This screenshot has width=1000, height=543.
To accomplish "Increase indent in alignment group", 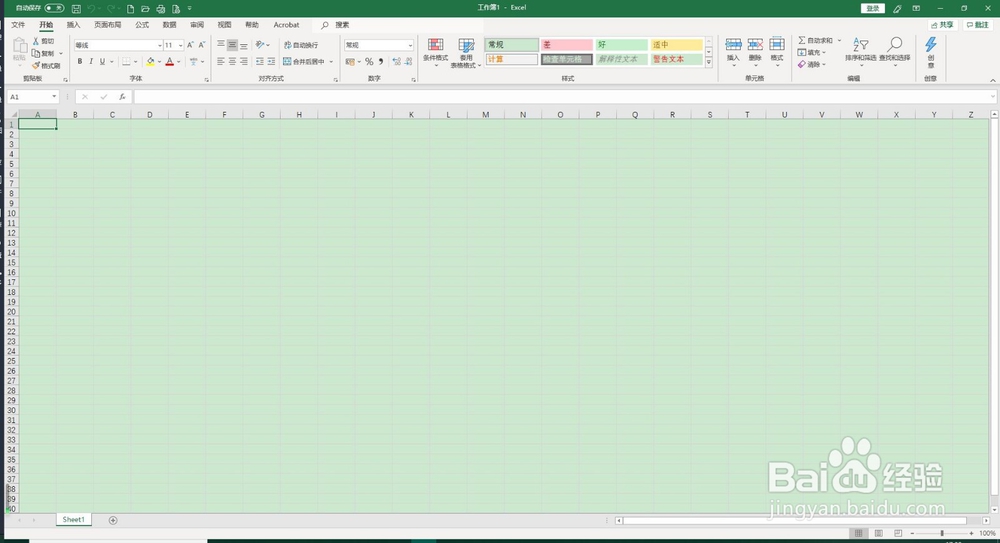I will 271,62.
